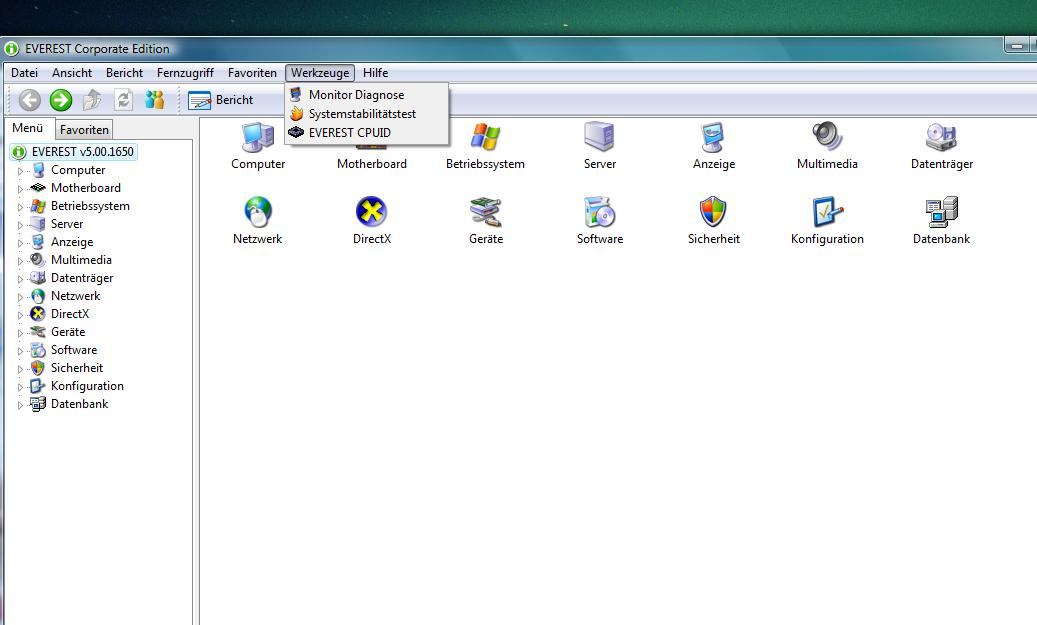This screenshot has width=1037, height=625.
Task: Open the Server tower icon in main pane
Action: pos(600,137)
